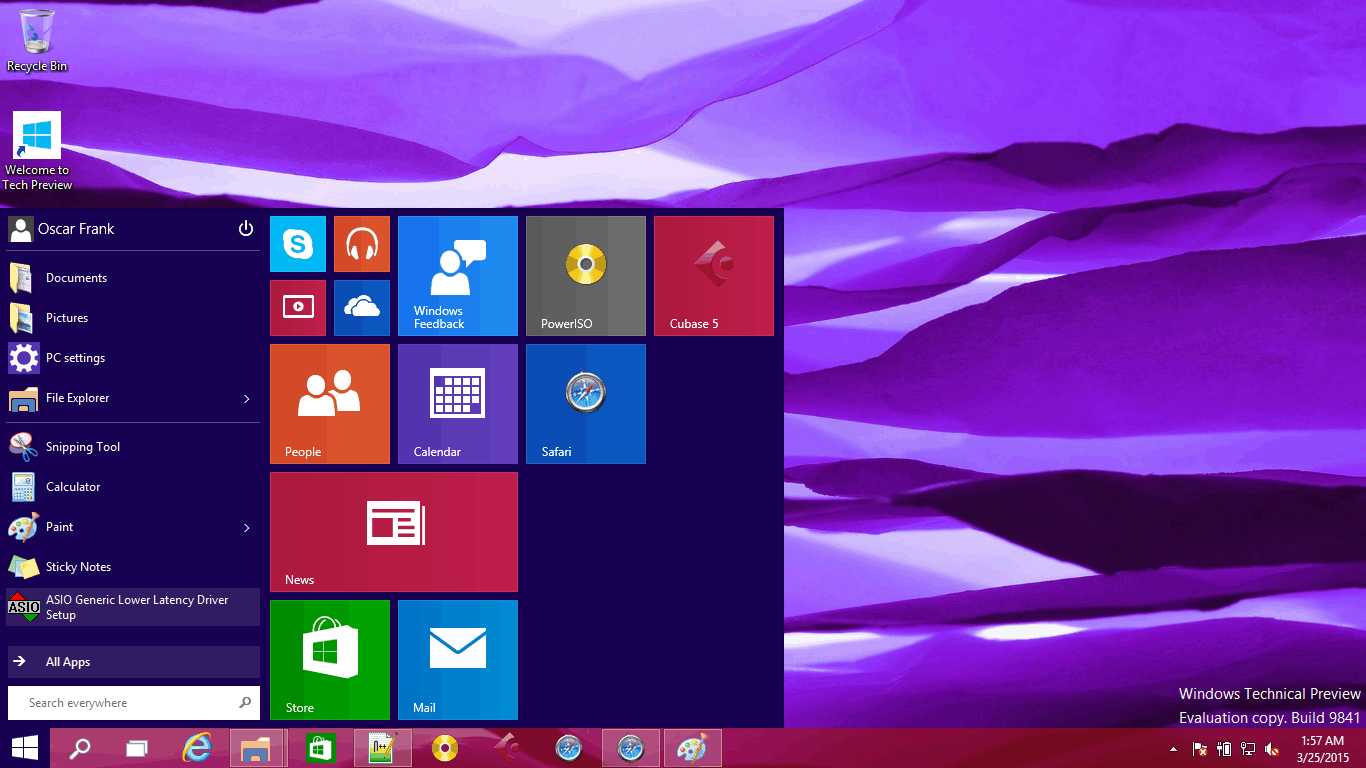Open the Video tile
Image resolution: width=1366 pixels, height=768 pixels.
[298, 308]
